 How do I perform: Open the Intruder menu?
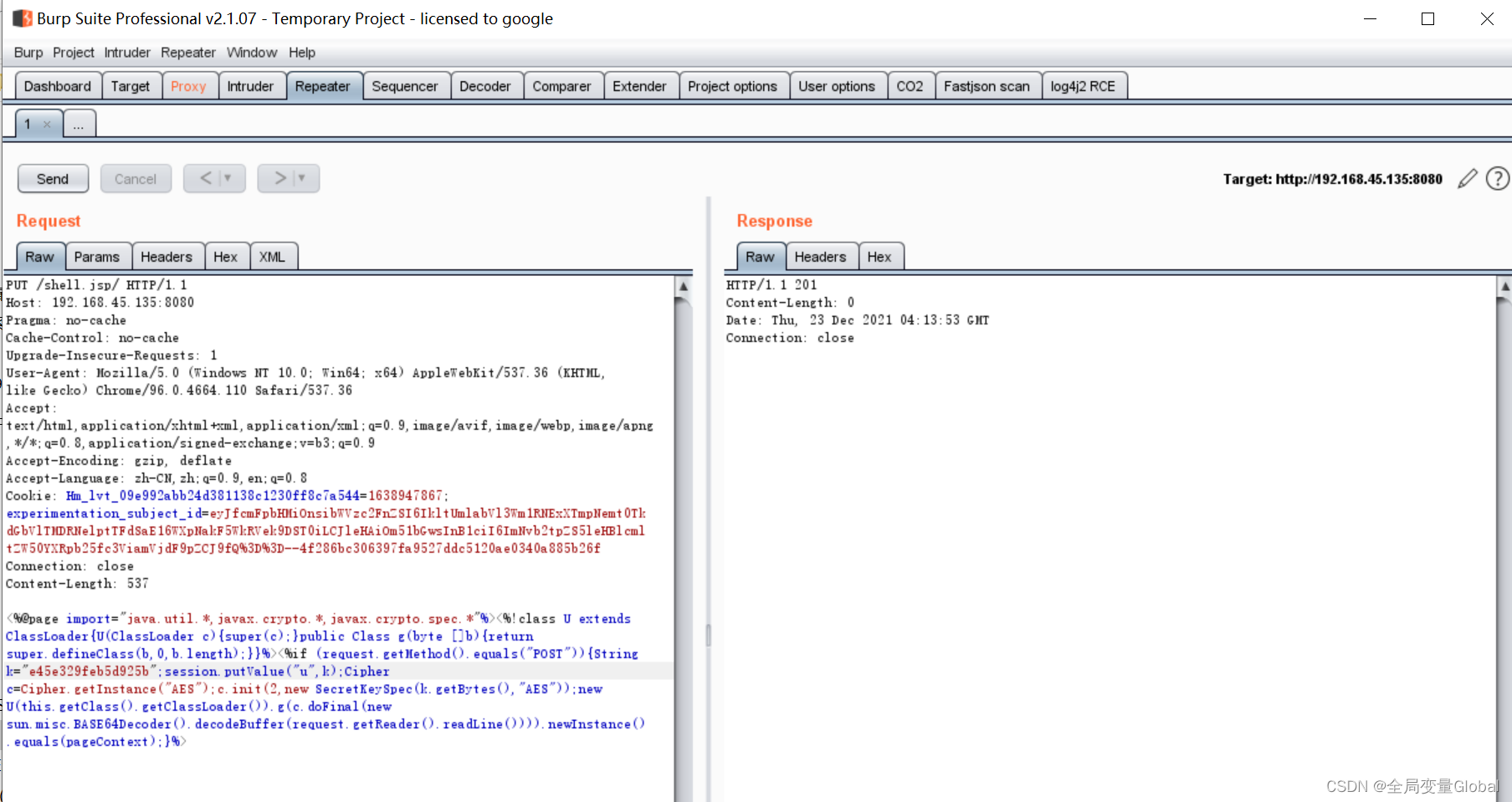[127, 53]
